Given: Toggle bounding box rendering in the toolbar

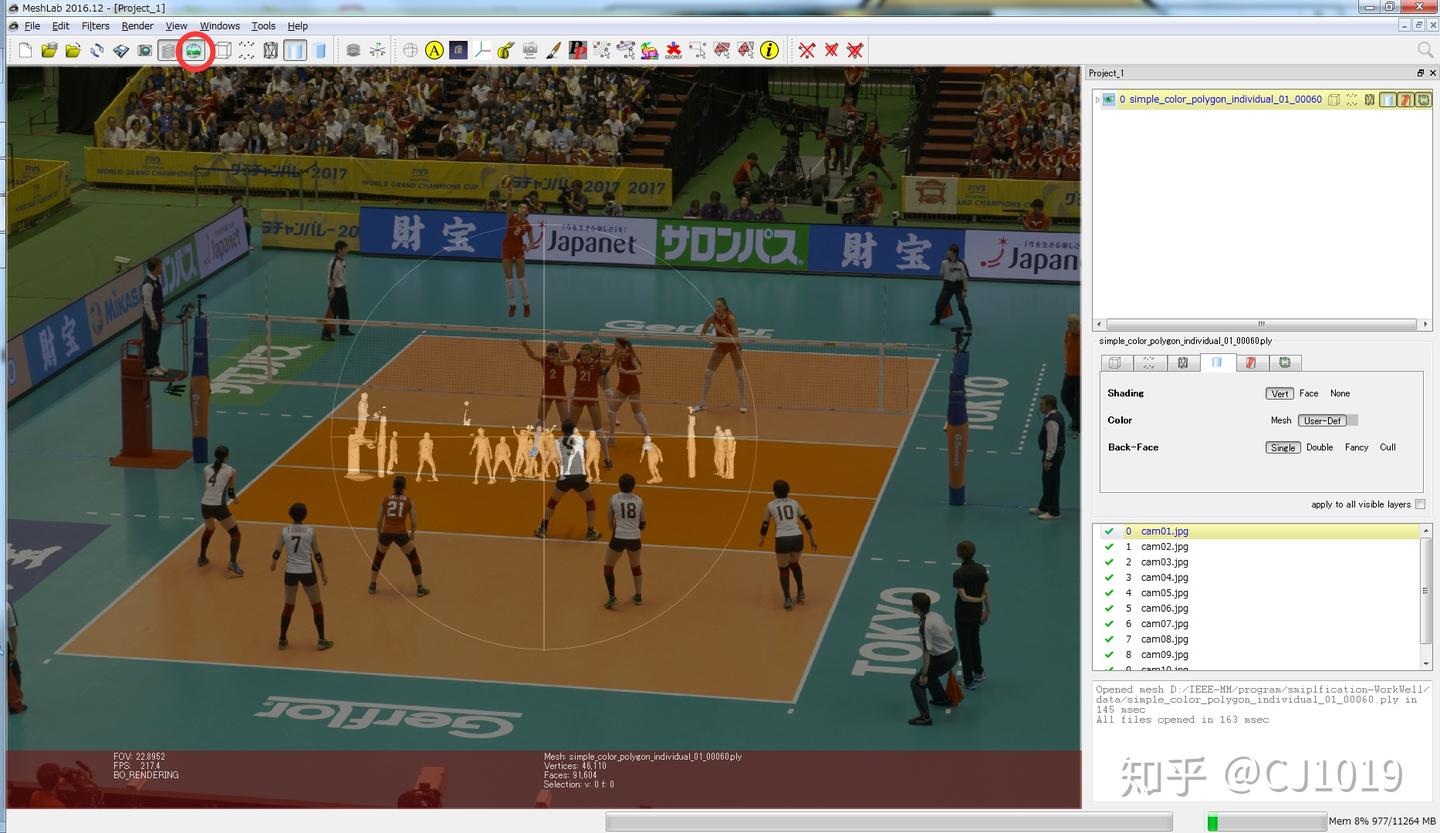Looking at the screenshot, I should 223,50.
